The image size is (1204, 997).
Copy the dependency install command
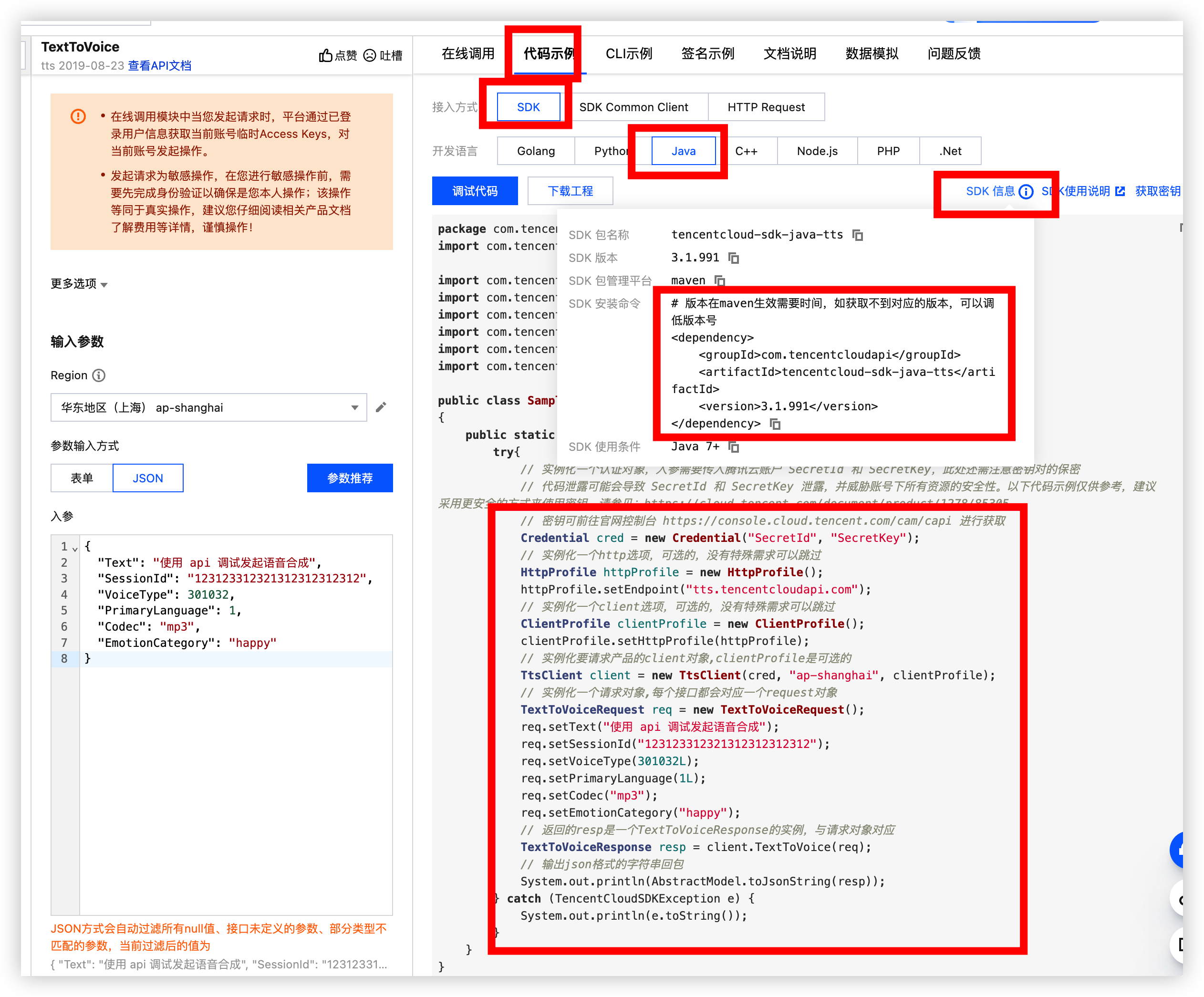(x=775, y=424)
